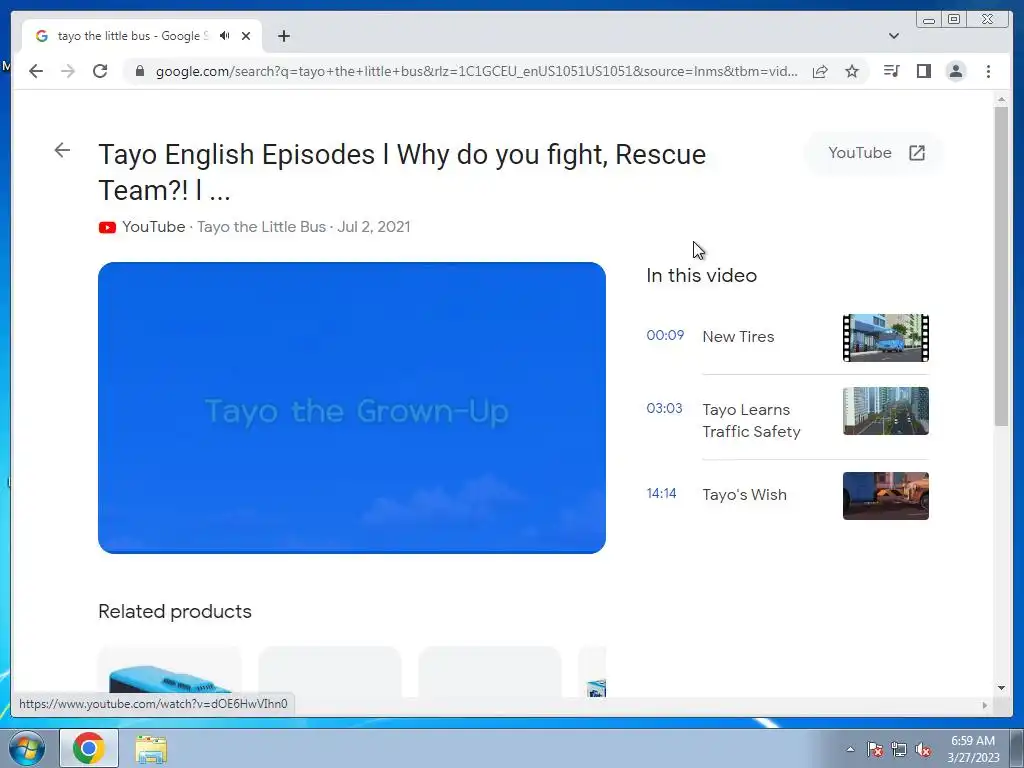Open the Traffic Safety chapter thumbnail
The width and height of the screenshot is (1024, 768).
point(886,411)
